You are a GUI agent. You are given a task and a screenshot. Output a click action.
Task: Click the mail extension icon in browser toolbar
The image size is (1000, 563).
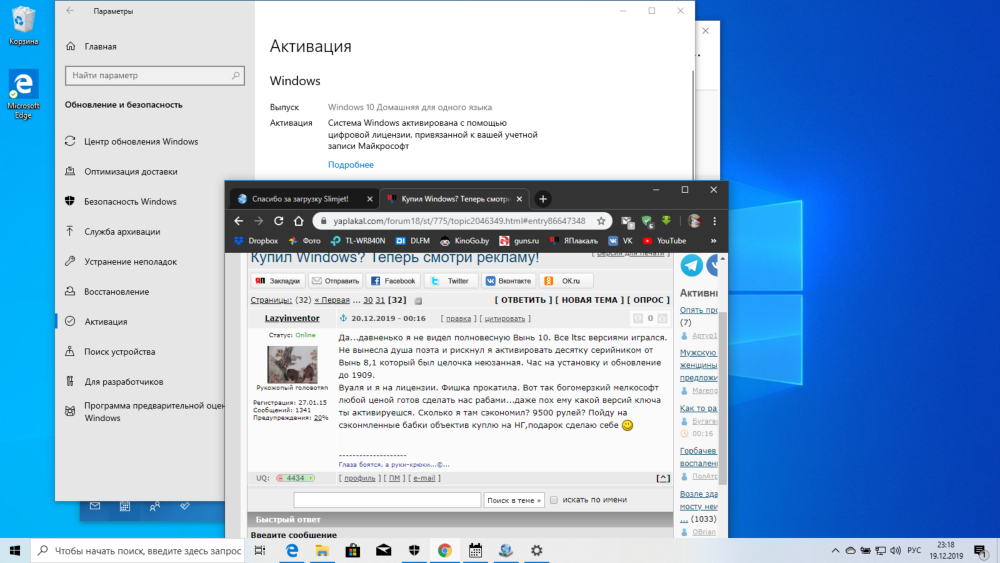(x=628, y=222)
